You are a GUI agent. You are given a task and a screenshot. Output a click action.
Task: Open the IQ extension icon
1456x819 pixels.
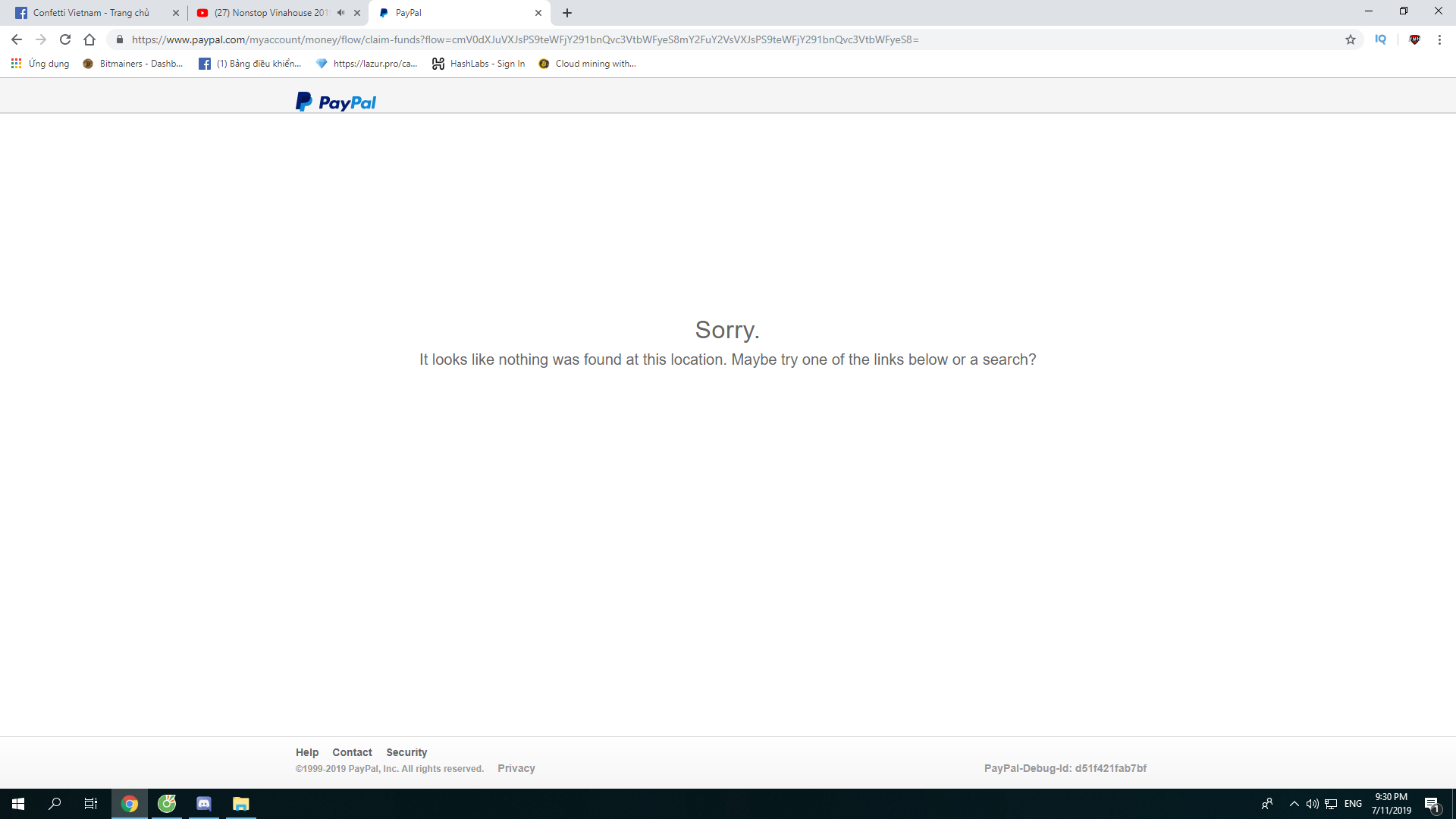[x=1380, y=39]
